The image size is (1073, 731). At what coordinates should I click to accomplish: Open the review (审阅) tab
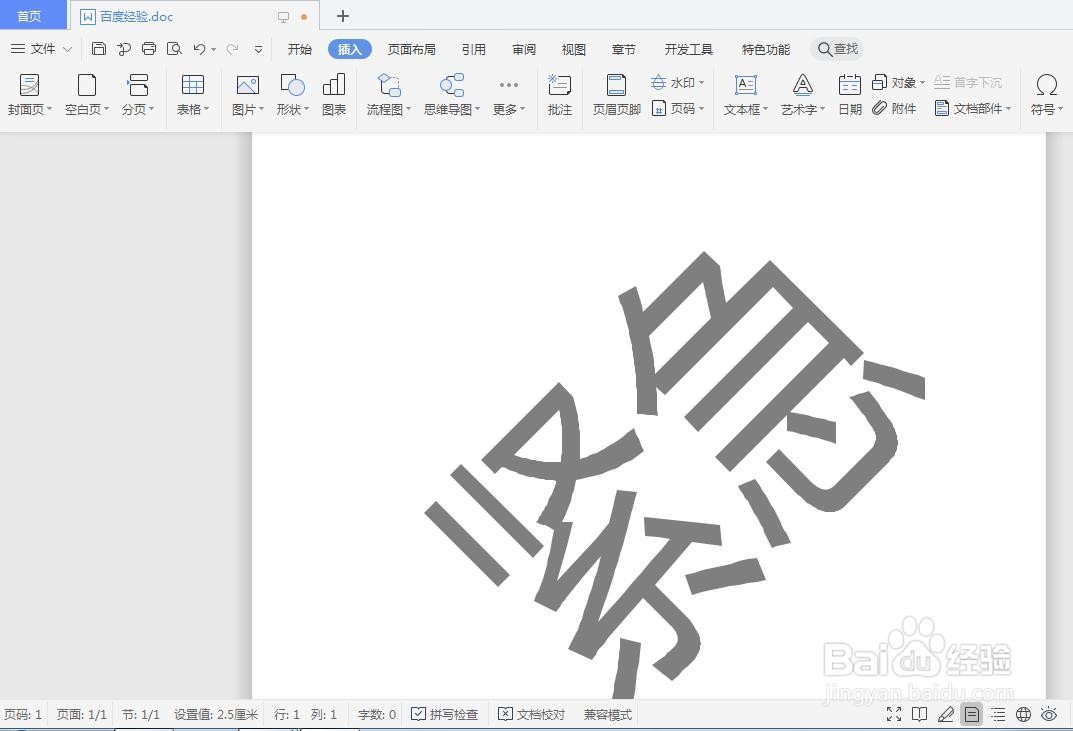[523, 49]
